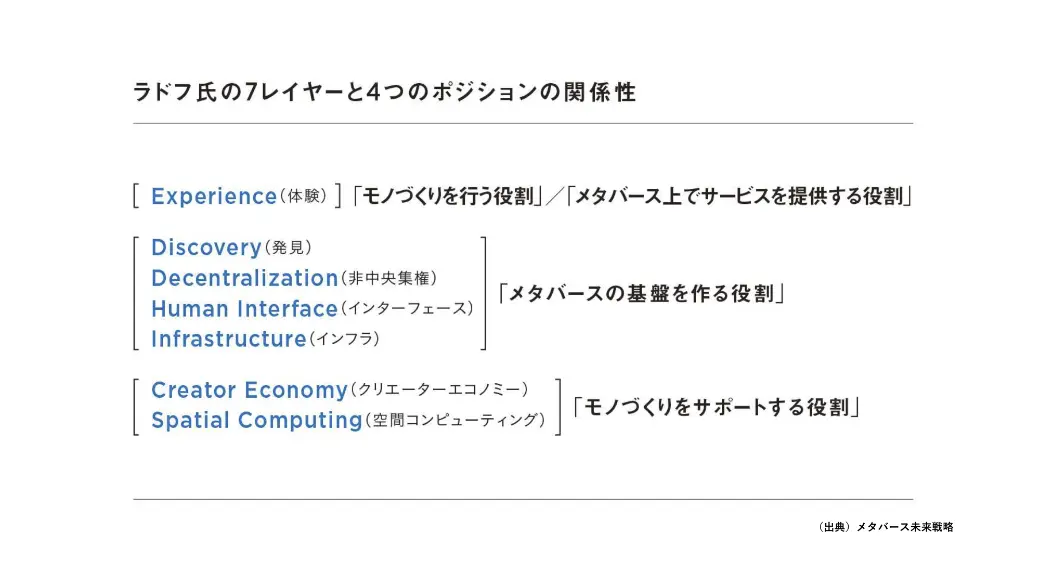Click the right bracket after Spatial Computing group
Screen dimensions: 1040x585
click(558, 407)
